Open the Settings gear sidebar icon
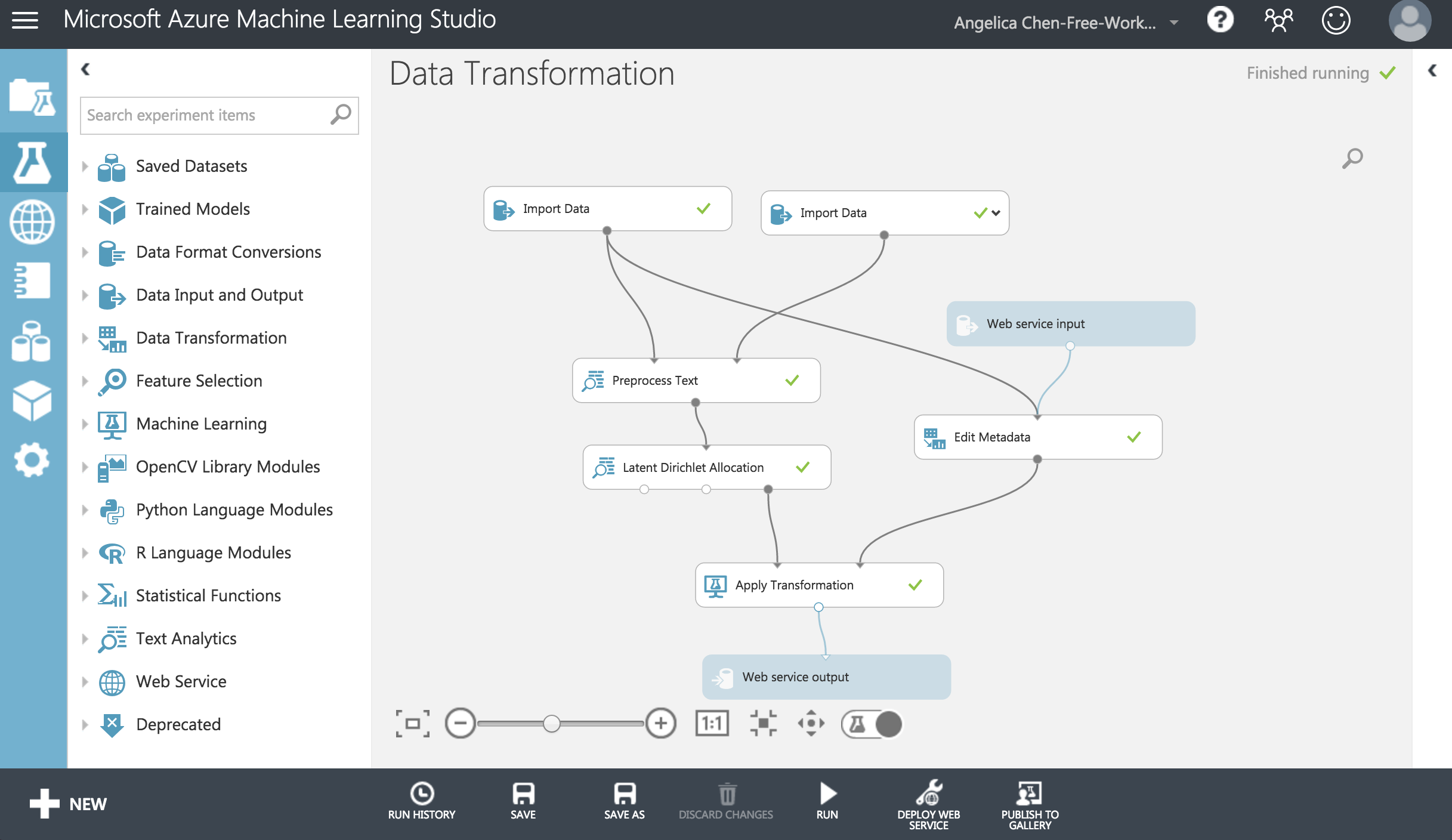This screenshot has width=1452, height=840. (x=31, y=459)
